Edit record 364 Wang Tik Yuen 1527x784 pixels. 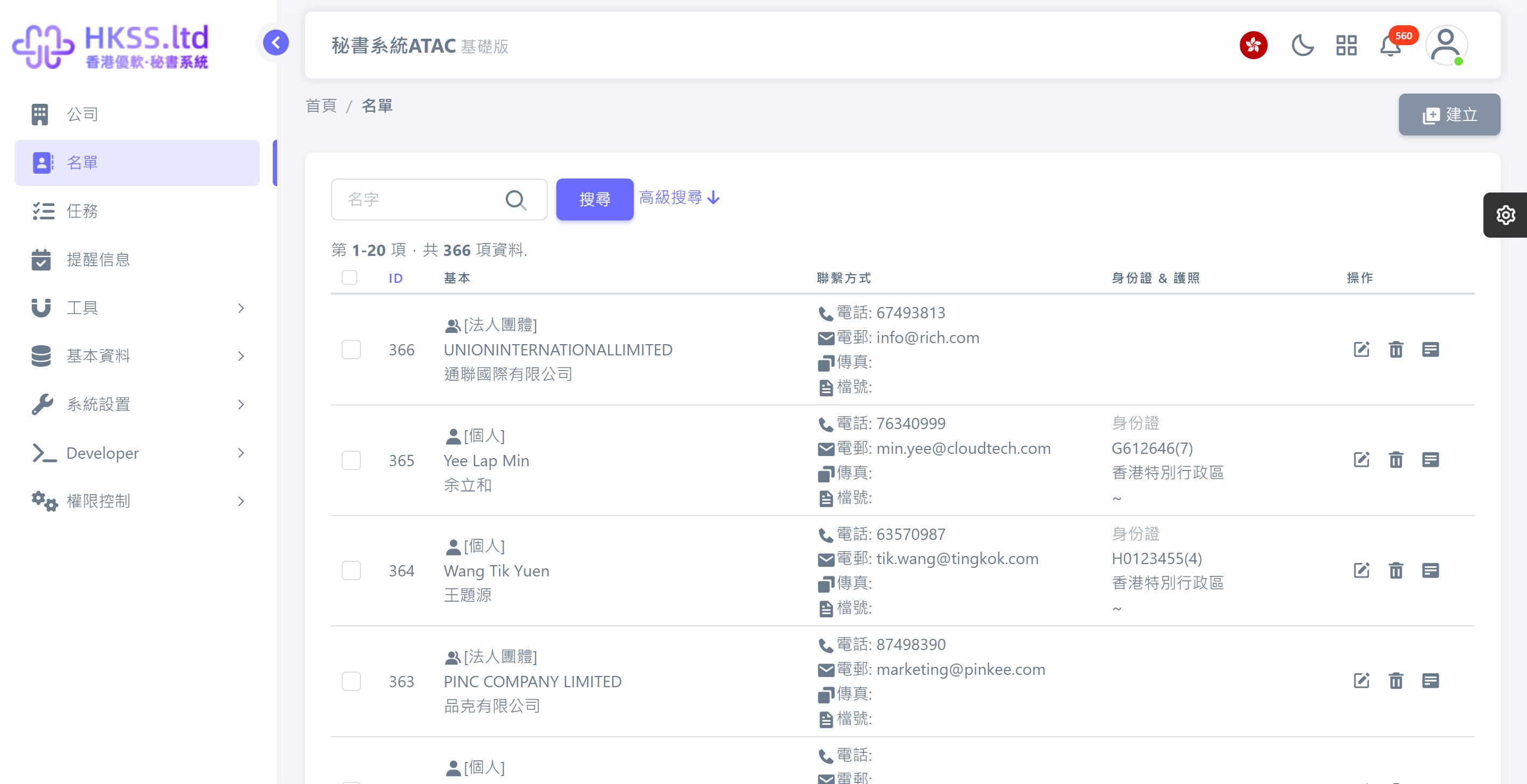[x=1361, y=571]
